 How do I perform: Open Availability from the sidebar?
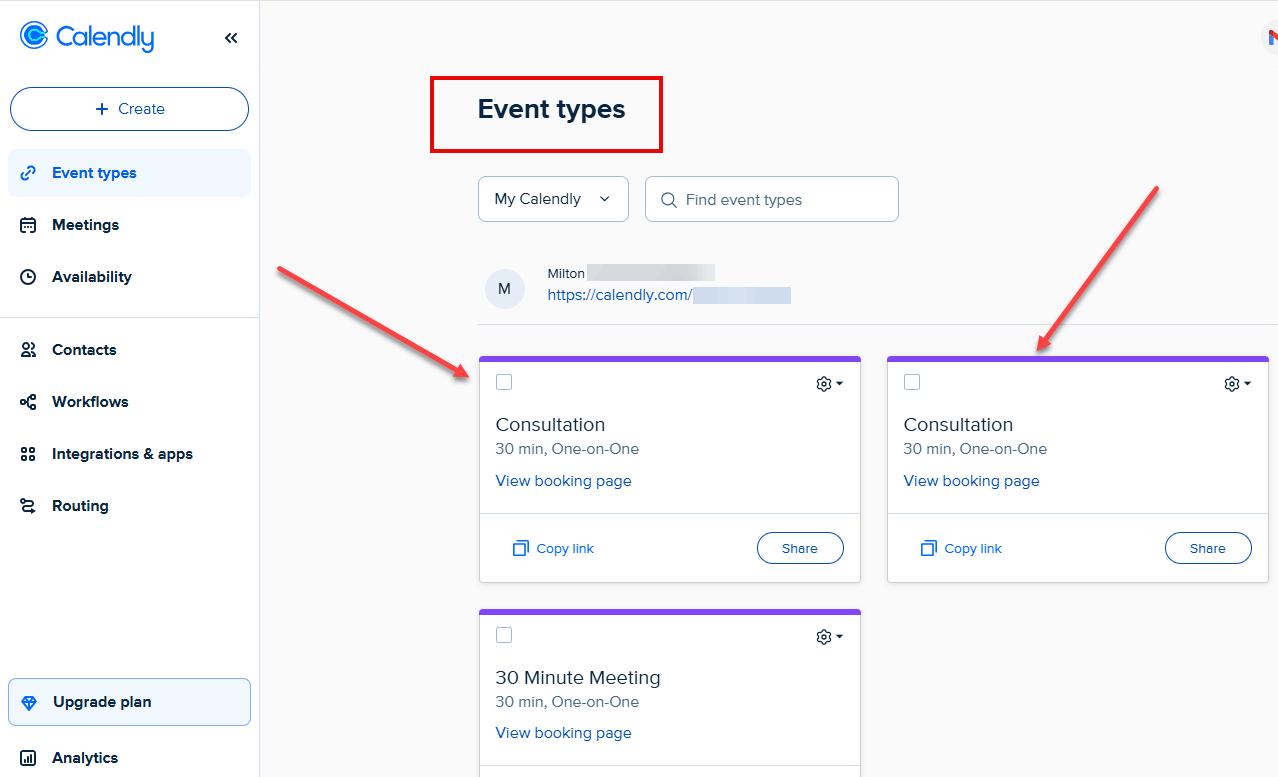point(92,276)
